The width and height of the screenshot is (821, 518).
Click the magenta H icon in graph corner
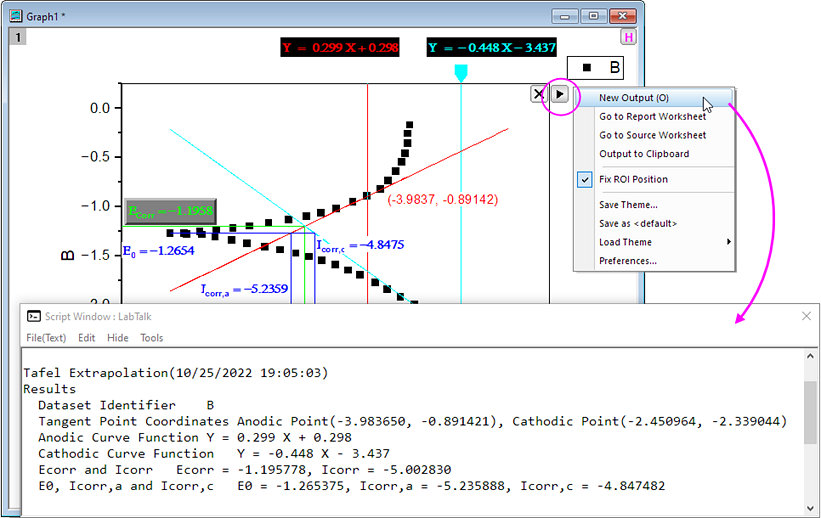[x=628, y=38]
